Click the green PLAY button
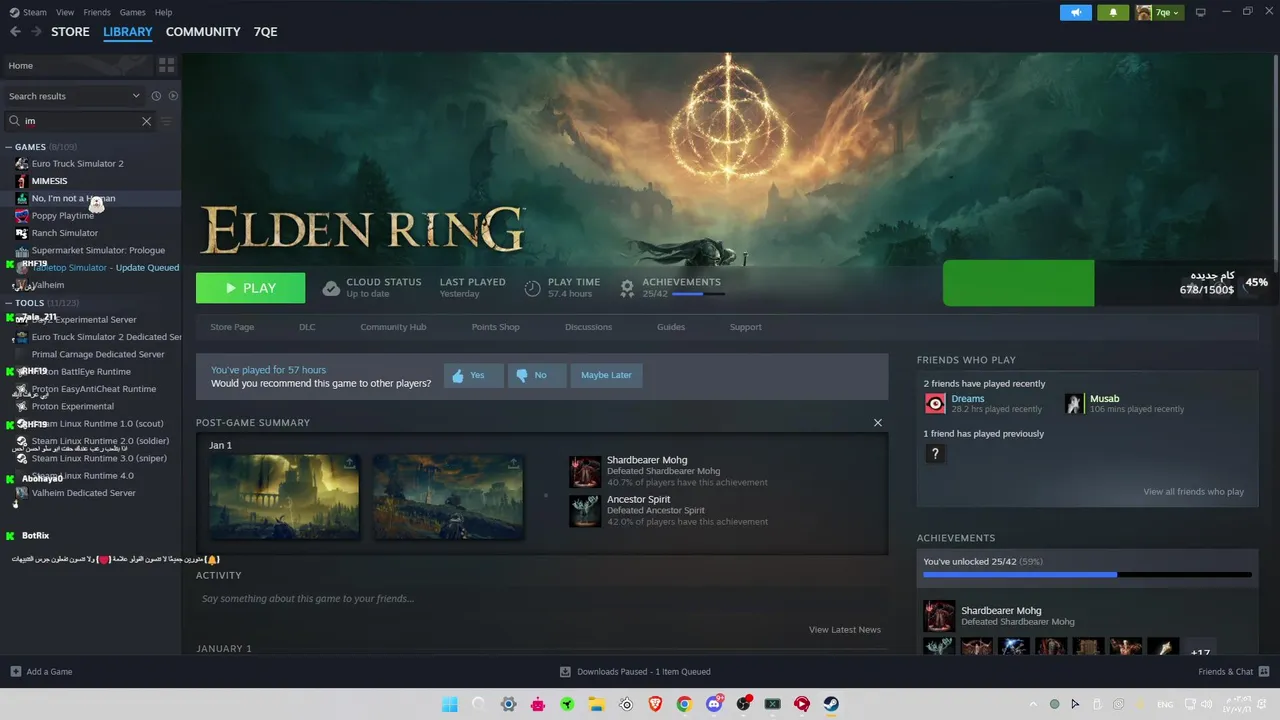Screen dimensions: 1280x720 tap(250, 288)
